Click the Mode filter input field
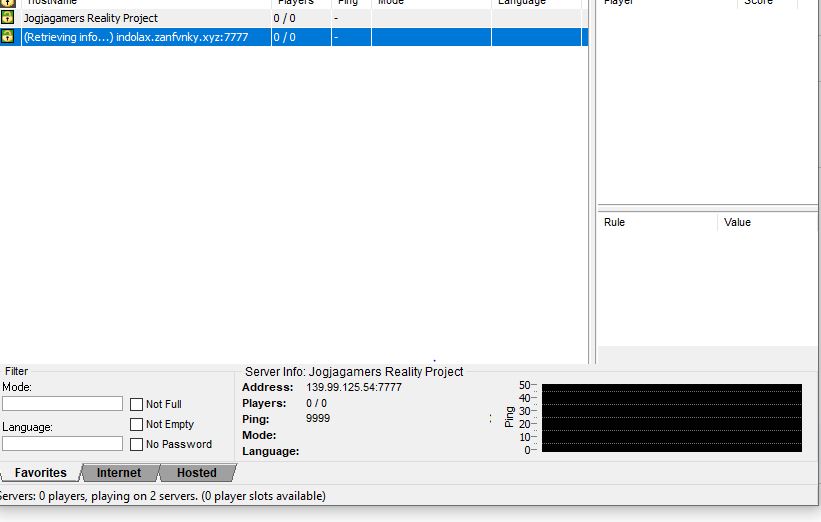The height and width of the screenshot is (522, 821). pos(62,404)
